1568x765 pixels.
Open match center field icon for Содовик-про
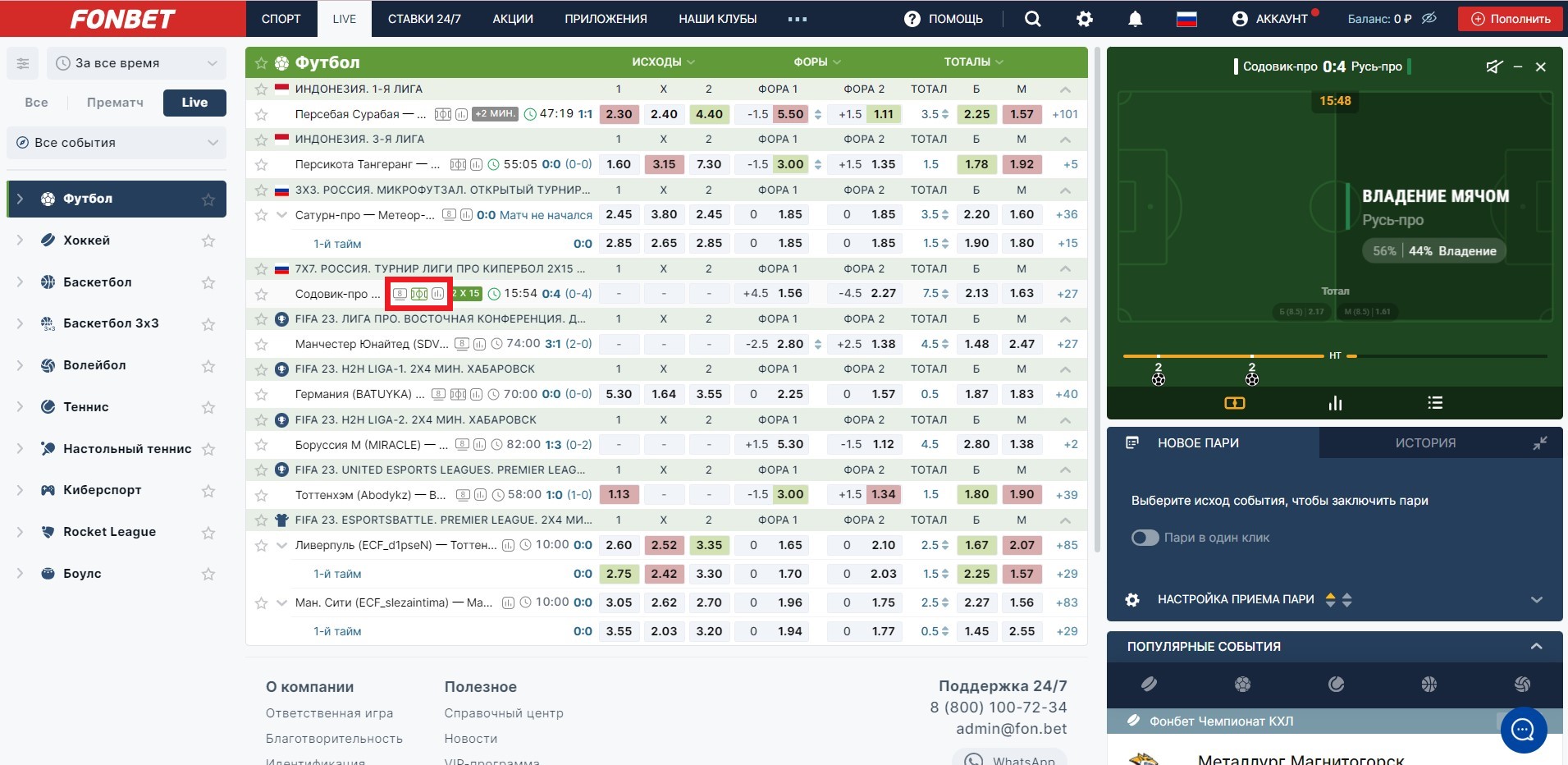click(x=419, y=294)
